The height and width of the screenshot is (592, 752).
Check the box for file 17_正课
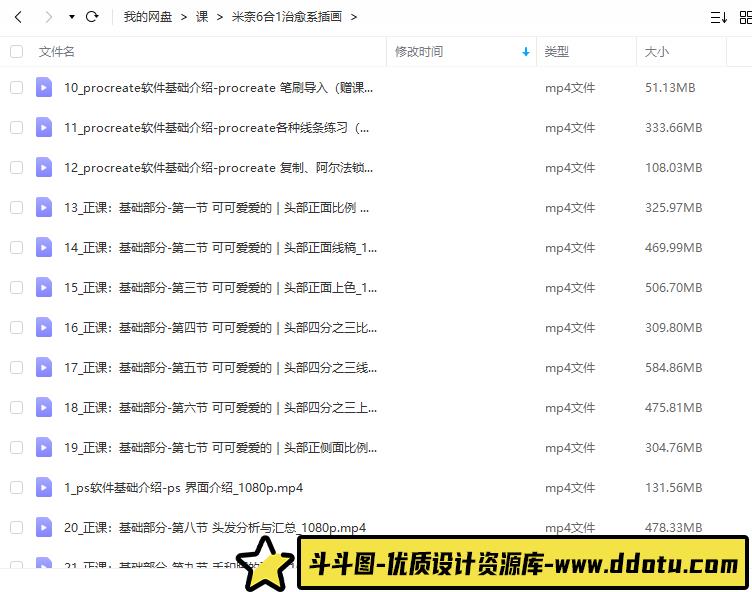16,367
